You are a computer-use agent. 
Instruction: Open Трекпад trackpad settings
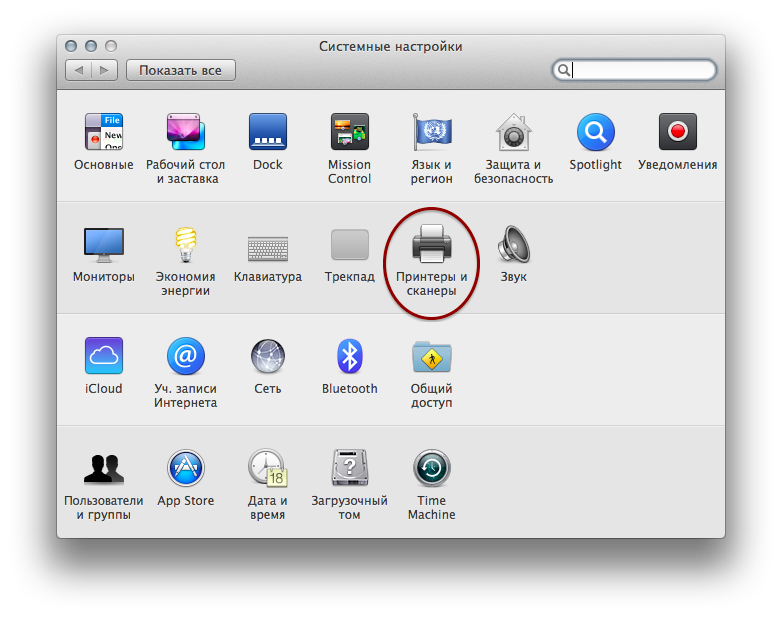[x=350, y=244]
